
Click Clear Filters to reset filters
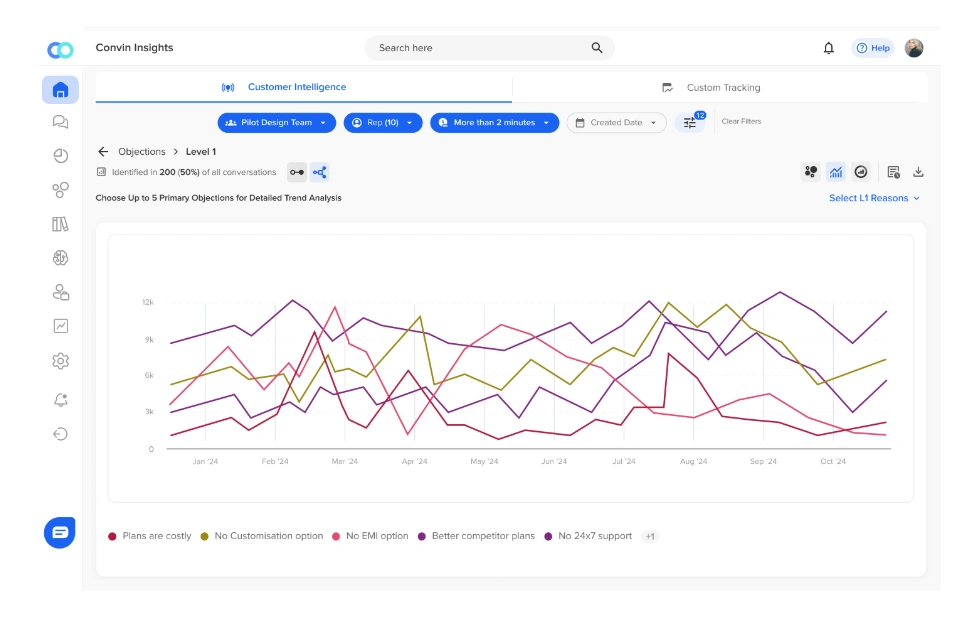[740, 123]
